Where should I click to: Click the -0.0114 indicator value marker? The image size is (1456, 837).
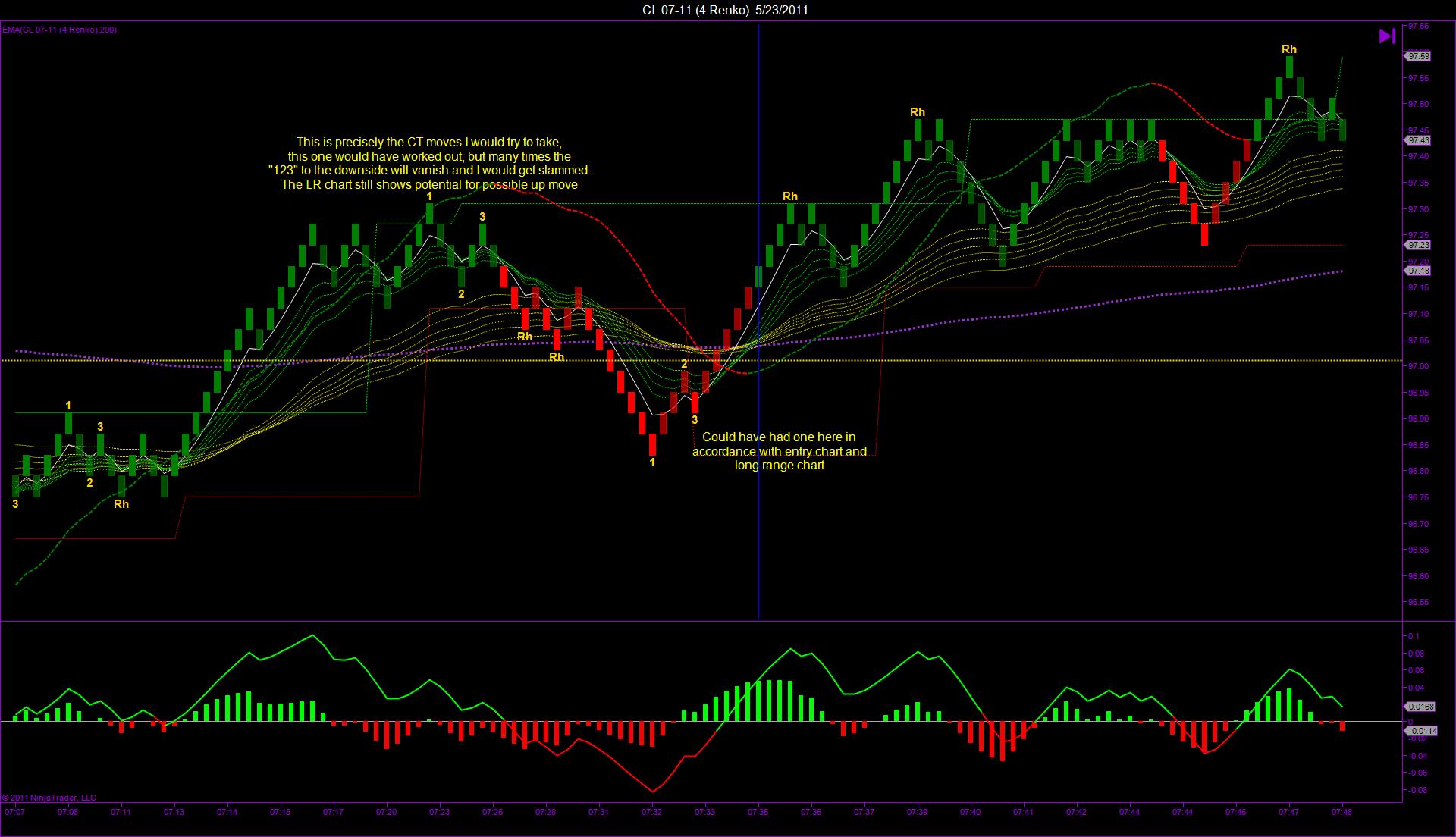pyautogui.click(x=1421, y=731)
